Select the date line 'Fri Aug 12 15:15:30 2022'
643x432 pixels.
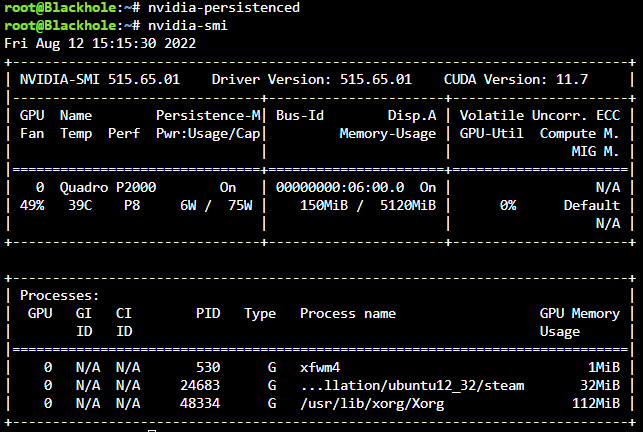(100, 43)
